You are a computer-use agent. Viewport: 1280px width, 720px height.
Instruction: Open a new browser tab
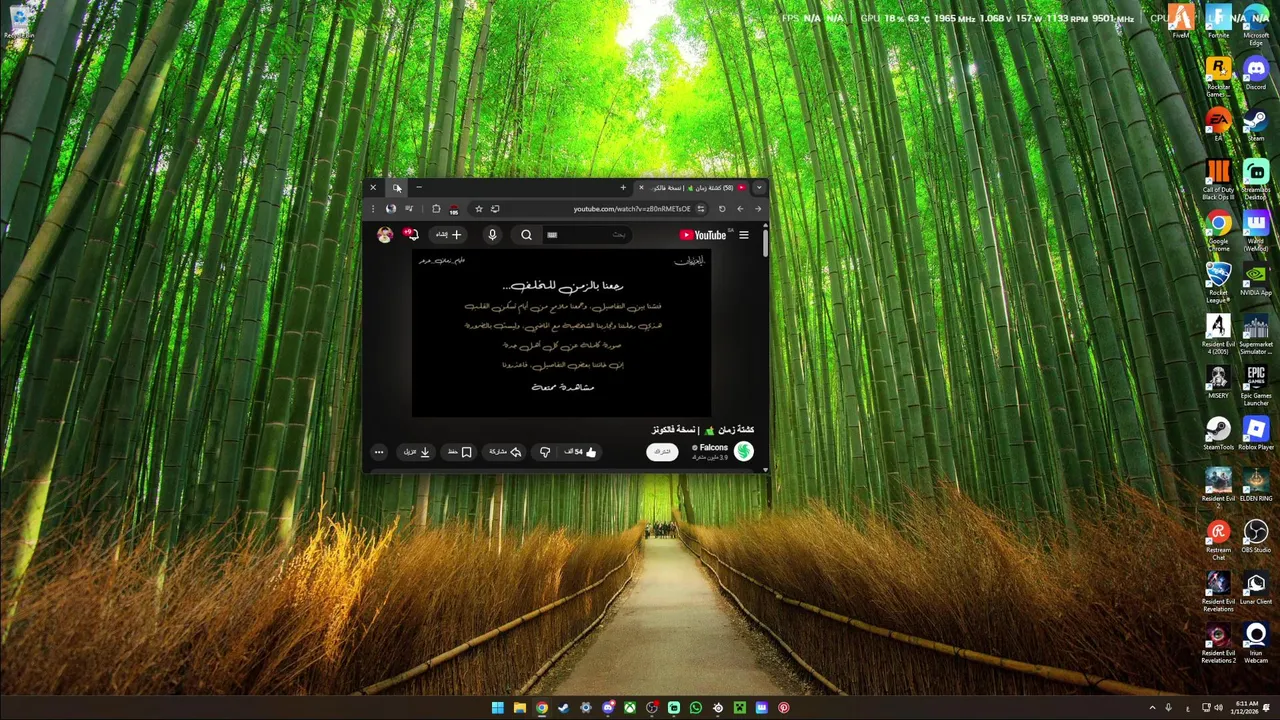tap(623, 188)
